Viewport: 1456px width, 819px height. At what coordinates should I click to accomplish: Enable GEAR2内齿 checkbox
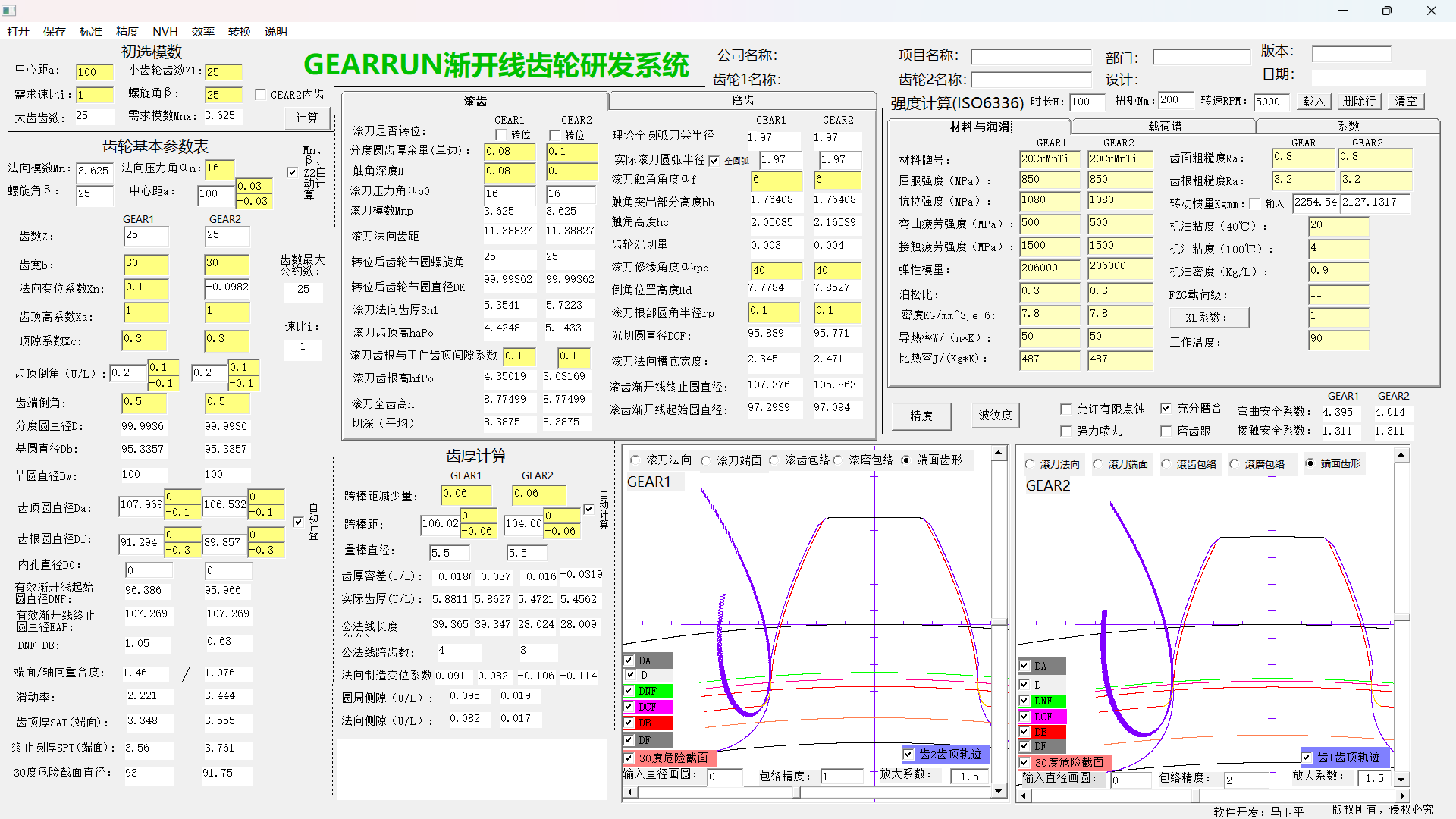pyautogui.click(x=261, y=95)
